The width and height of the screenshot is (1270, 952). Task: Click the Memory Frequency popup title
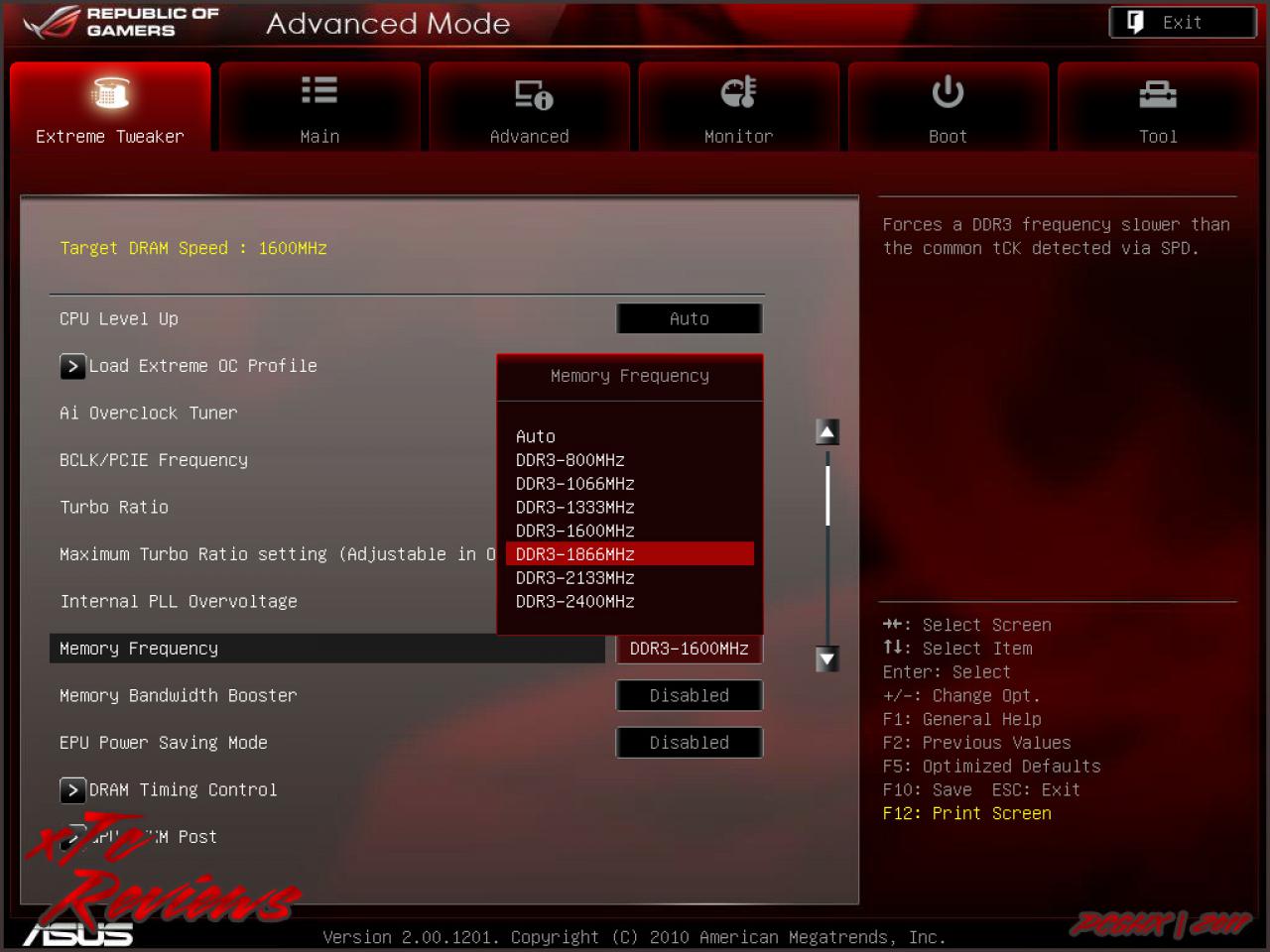tap(630, 376)
